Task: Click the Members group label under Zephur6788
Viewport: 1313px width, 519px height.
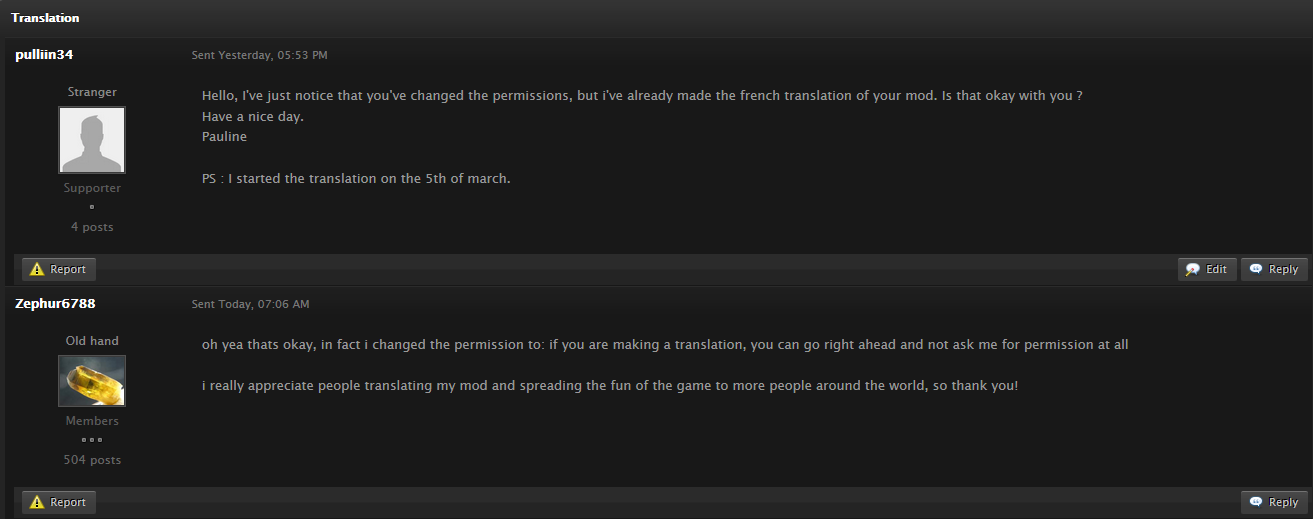Action: coord(92,421)
